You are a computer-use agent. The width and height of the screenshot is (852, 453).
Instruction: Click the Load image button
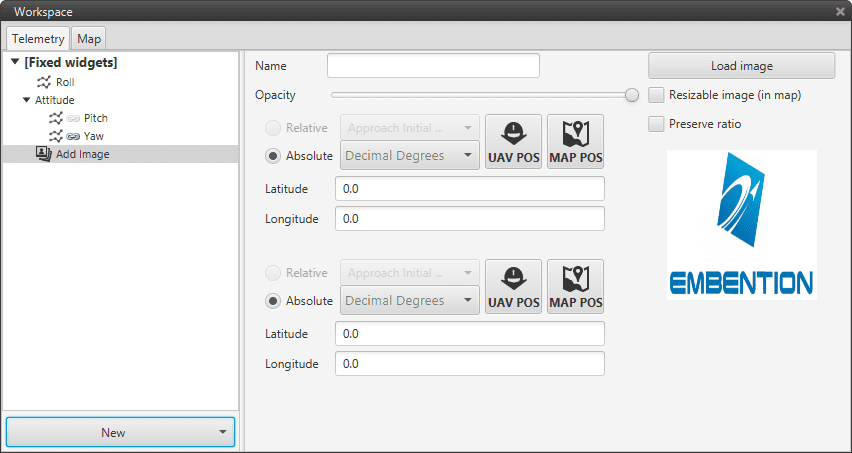coord(742,66)
